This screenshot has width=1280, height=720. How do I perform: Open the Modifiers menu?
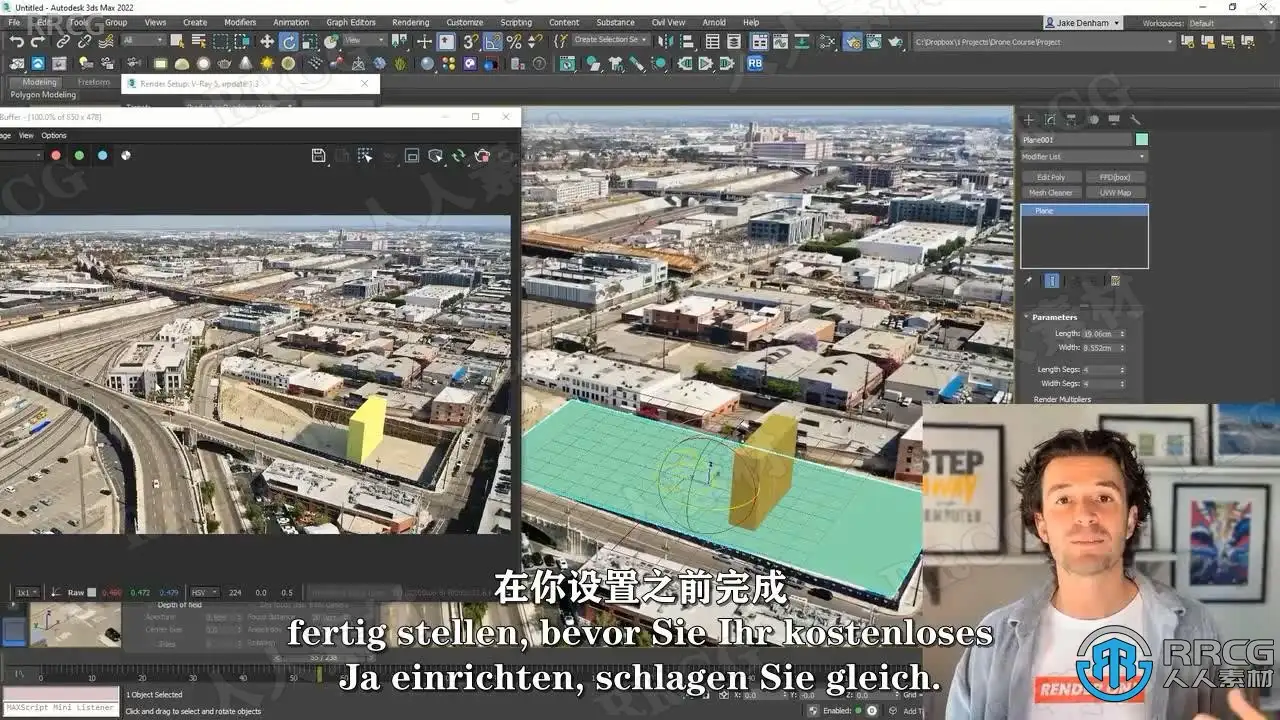(240, 22)
